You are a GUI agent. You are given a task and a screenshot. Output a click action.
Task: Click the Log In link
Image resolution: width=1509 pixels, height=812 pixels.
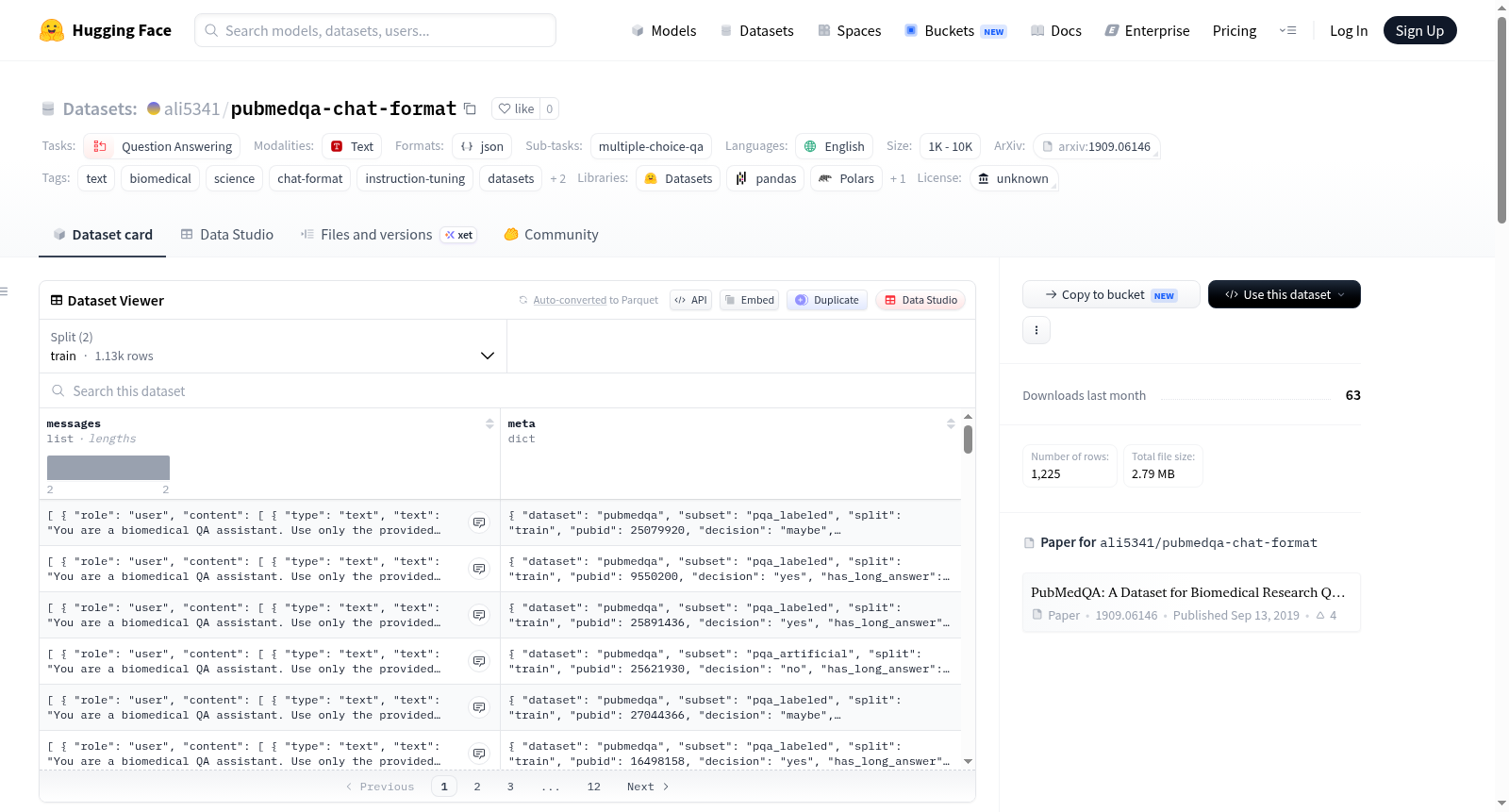(x=1349, y=30)
